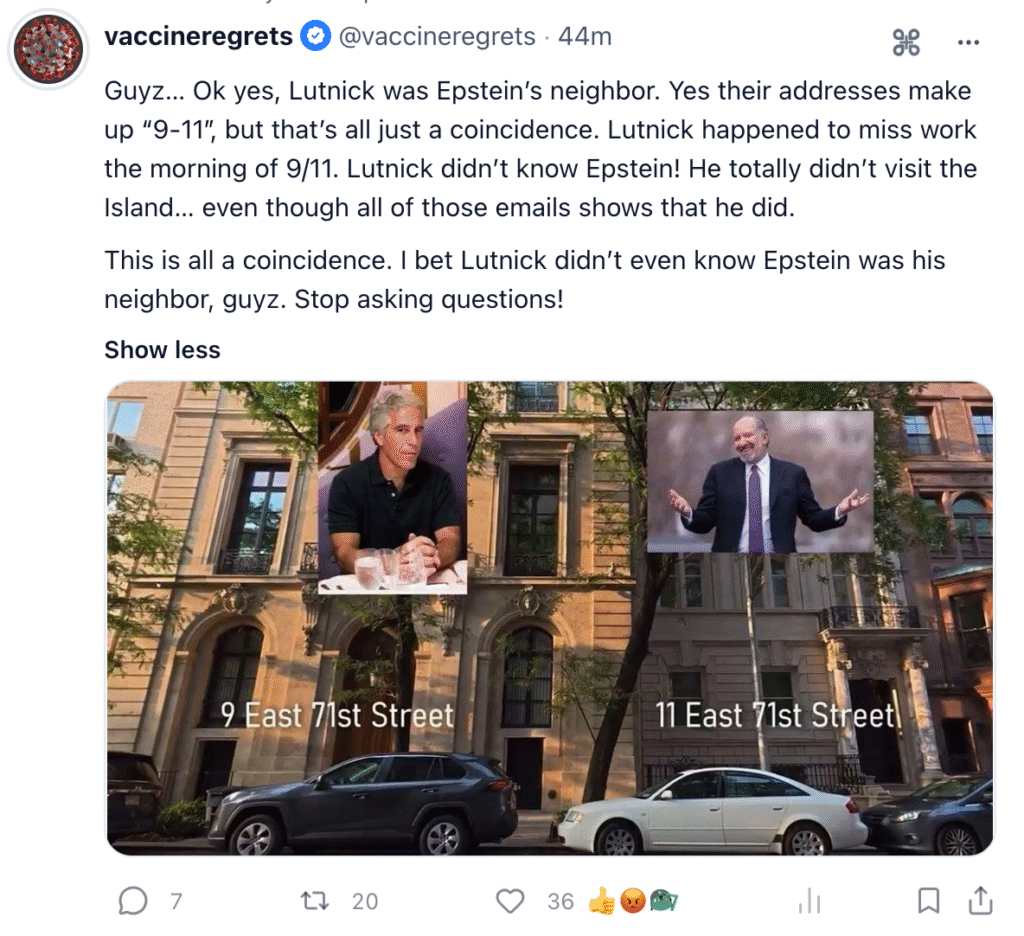
Task: Click the 44m timestamp
Action: [584, 37]
